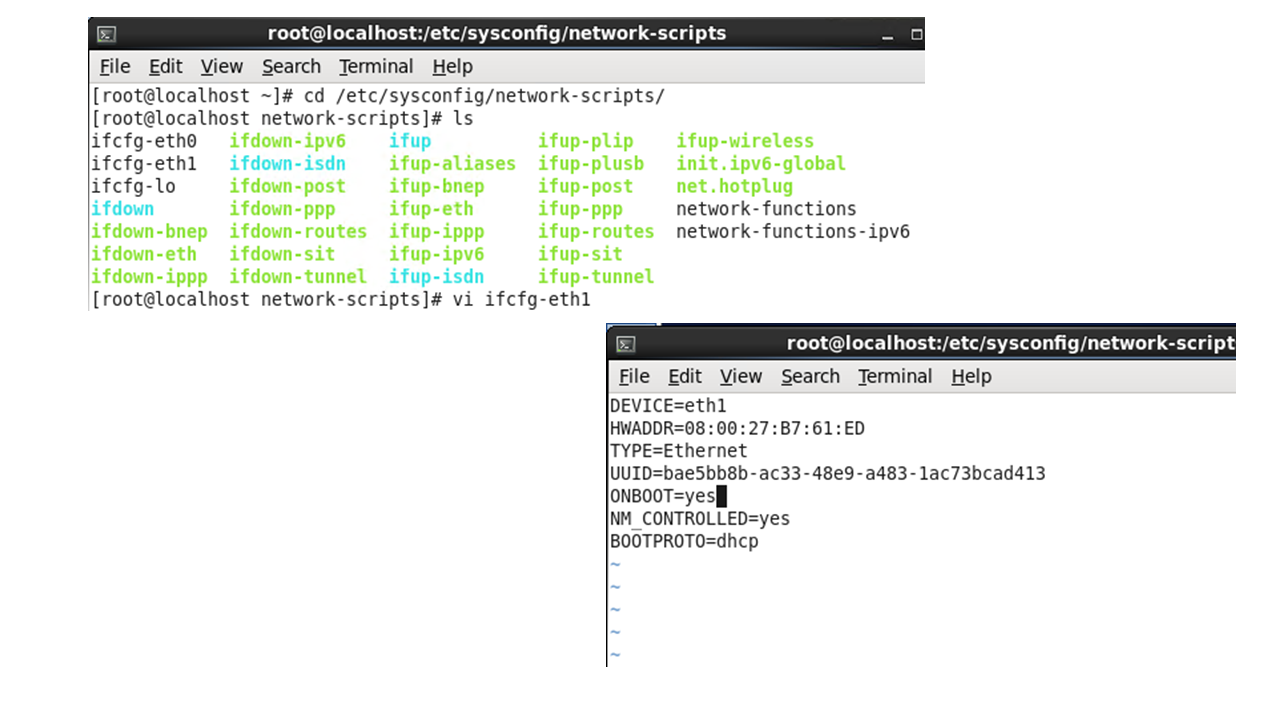Viewport: 1280px width, 720px height.
Task: Click the terminal icon in the upper window's title bar
Action: coord(106,34)
